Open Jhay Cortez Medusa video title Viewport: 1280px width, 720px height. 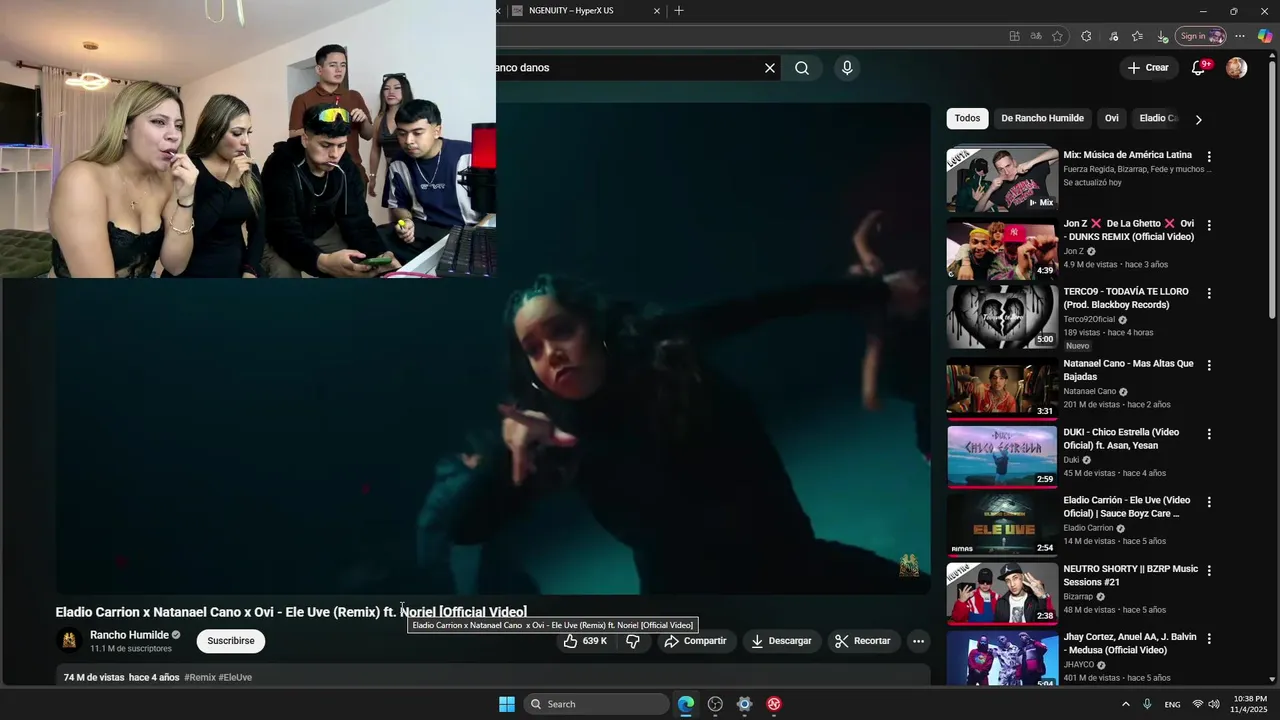click(1130, 644)
